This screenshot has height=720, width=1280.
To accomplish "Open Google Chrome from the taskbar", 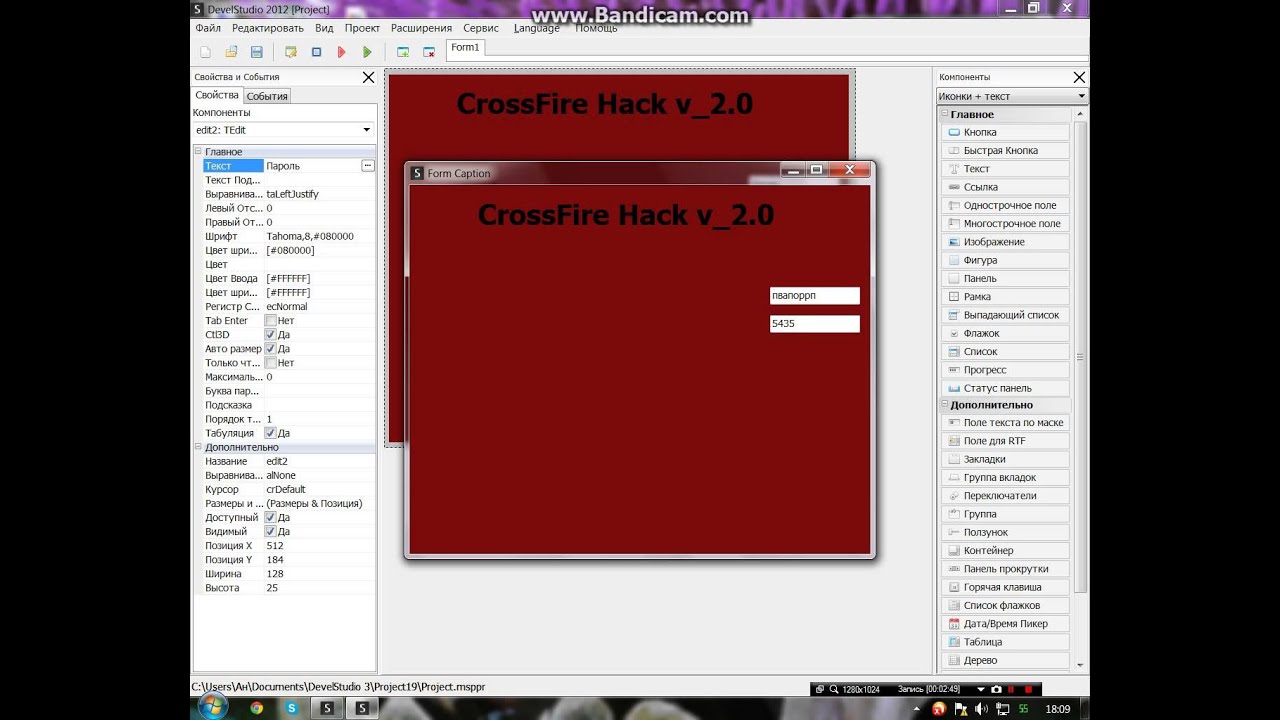I will (x=257, y=708).
